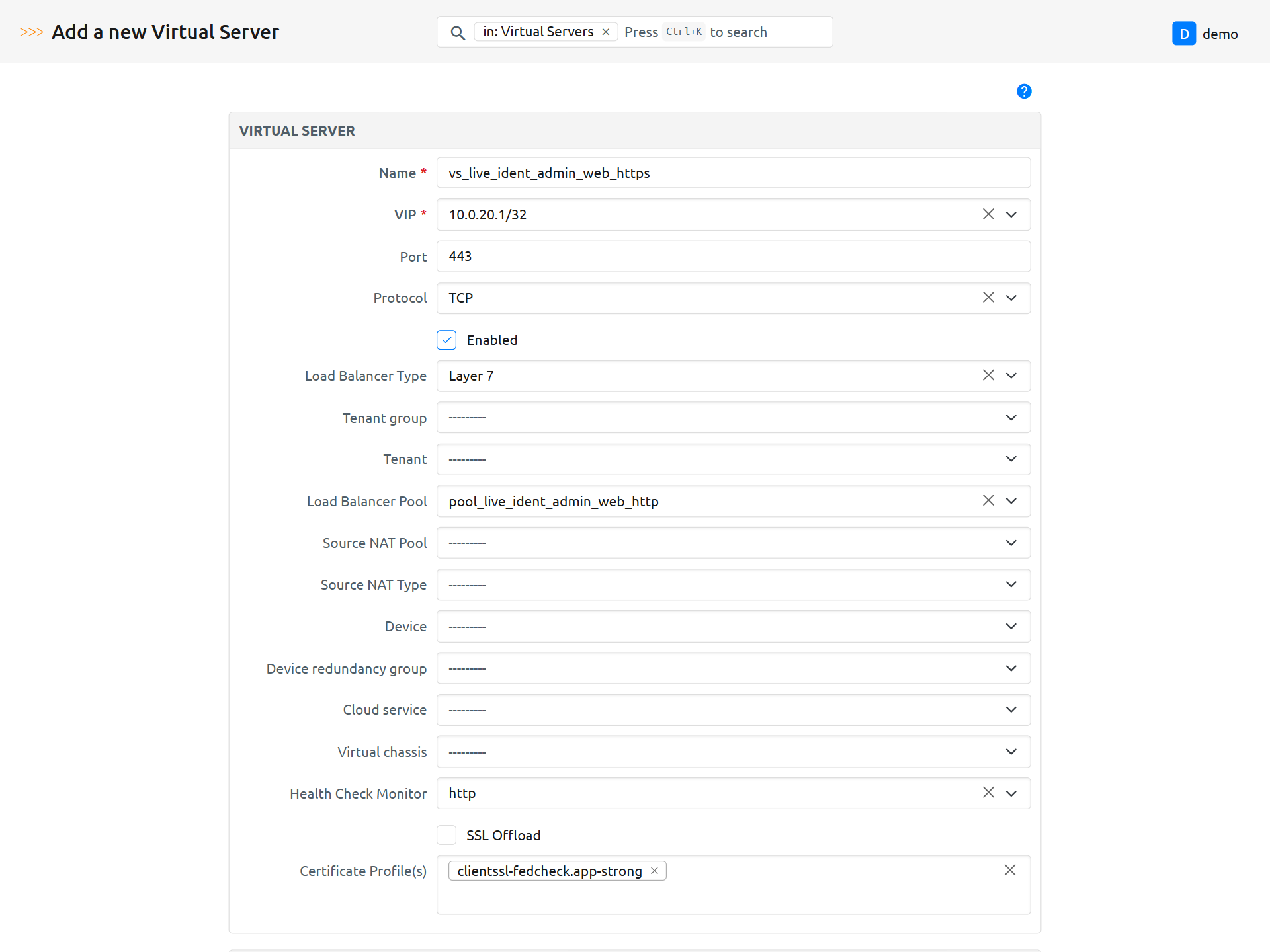Clear the Protocol TCP selection
The width and height of the screenshot is (1270, 952).
click(x=988, y=297)
